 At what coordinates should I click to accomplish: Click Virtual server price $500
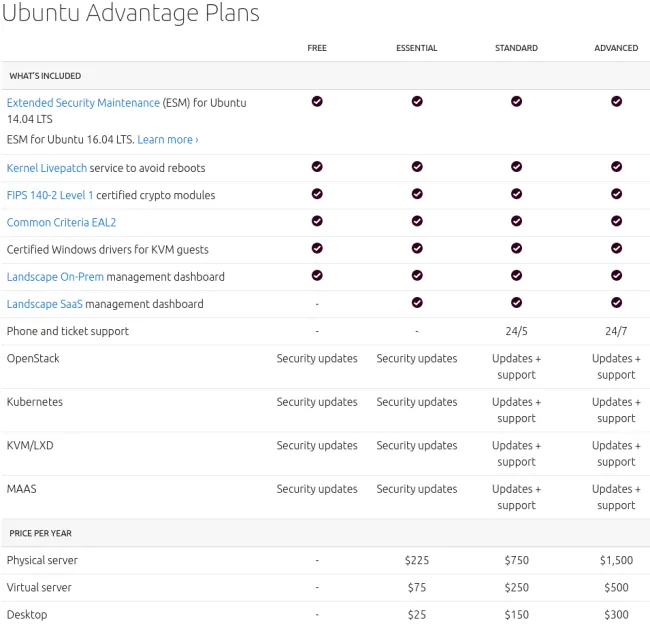(x=616, y=588)
